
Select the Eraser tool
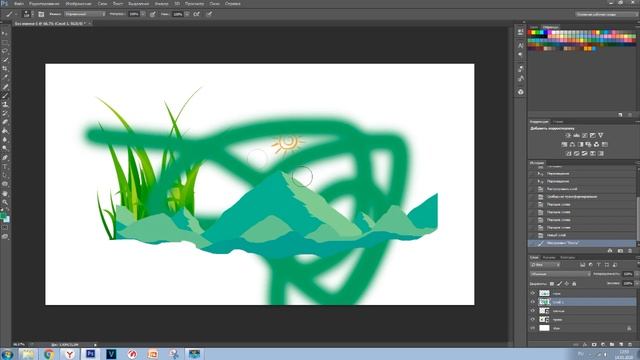click(5, 122)
